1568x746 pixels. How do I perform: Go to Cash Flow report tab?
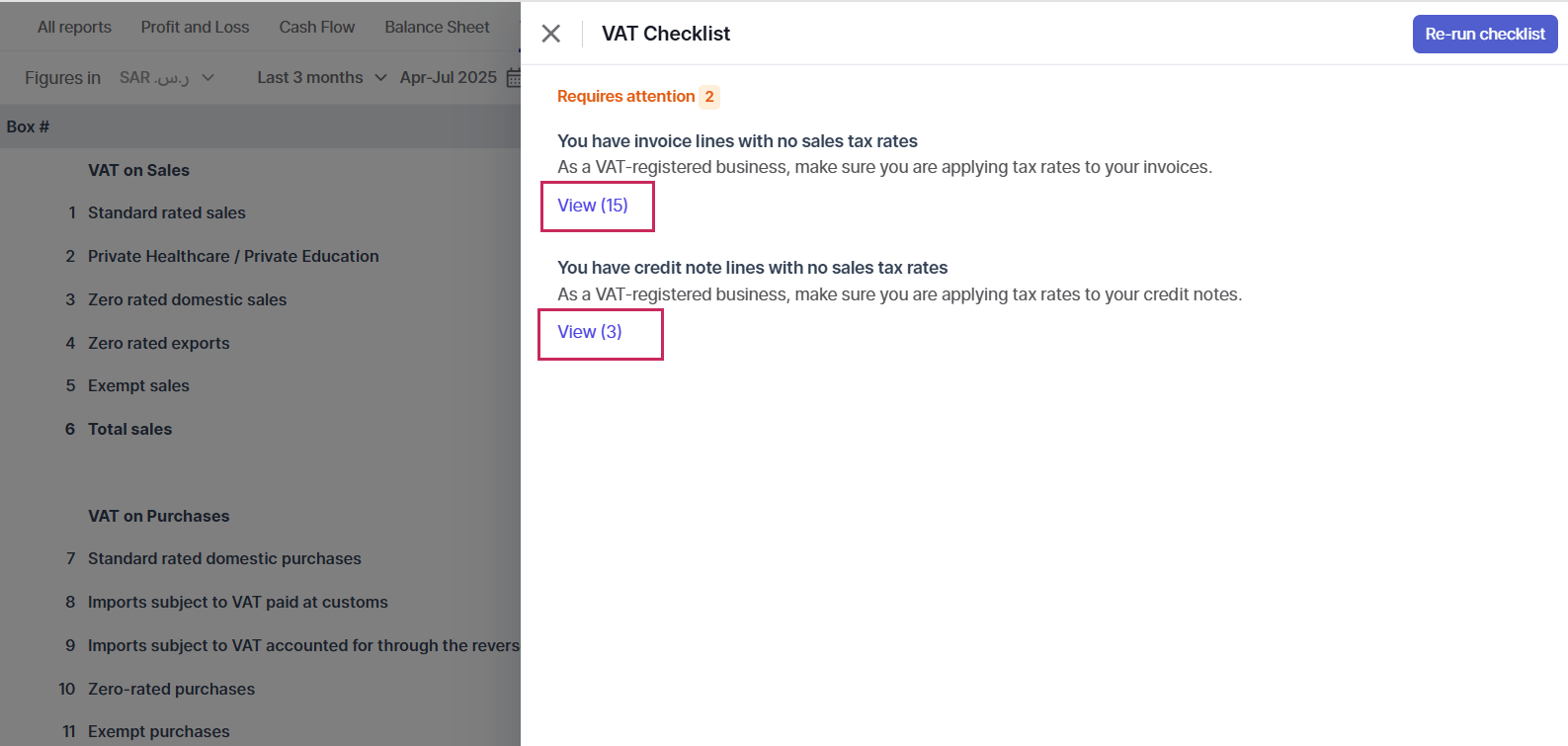(317, 27)
